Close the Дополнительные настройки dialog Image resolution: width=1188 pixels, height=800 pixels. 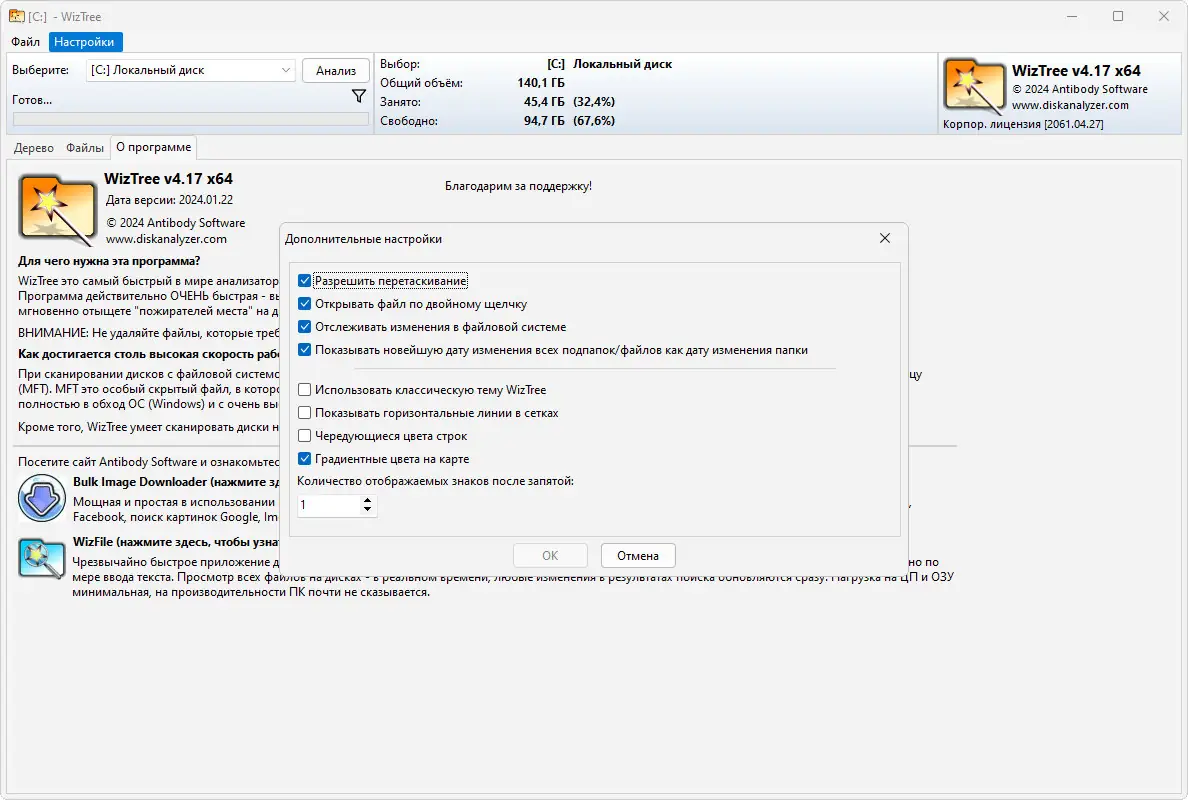tap(884, 238)
